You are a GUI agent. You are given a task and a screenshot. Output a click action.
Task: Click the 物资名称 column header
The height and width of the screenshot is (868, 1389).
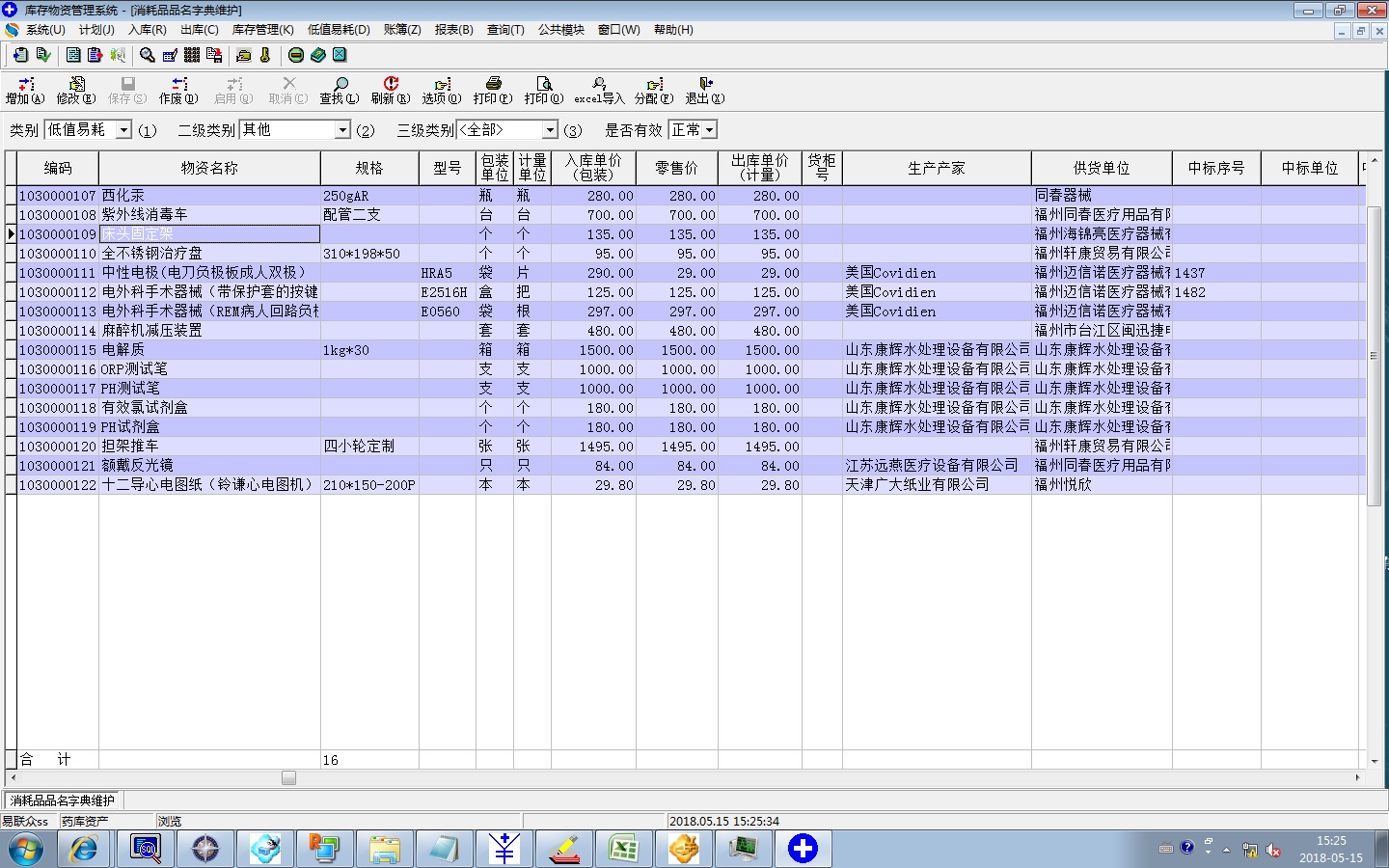pyautogui.click(x=209, y=168)
